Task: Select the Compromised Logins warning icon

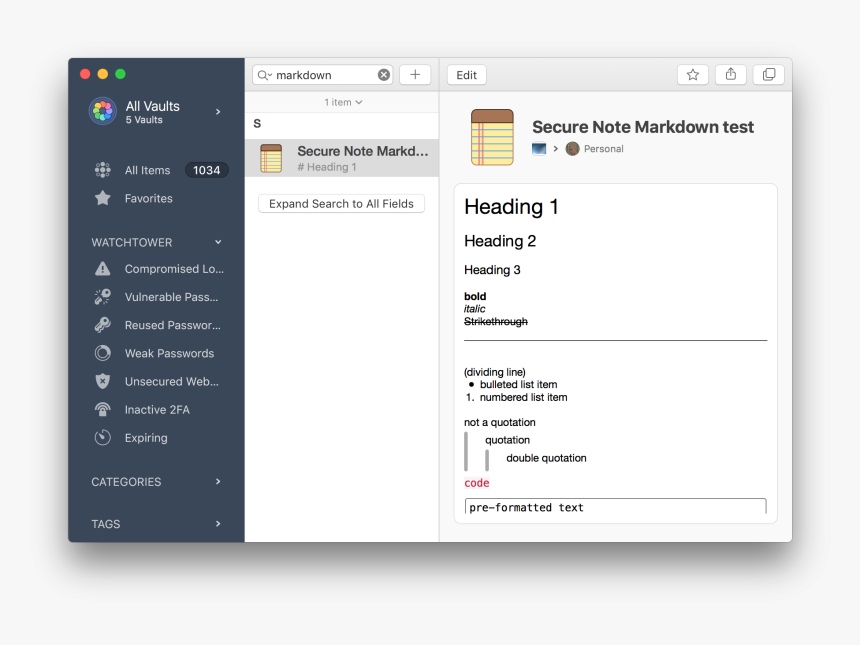Action: [x=102, y=268]
